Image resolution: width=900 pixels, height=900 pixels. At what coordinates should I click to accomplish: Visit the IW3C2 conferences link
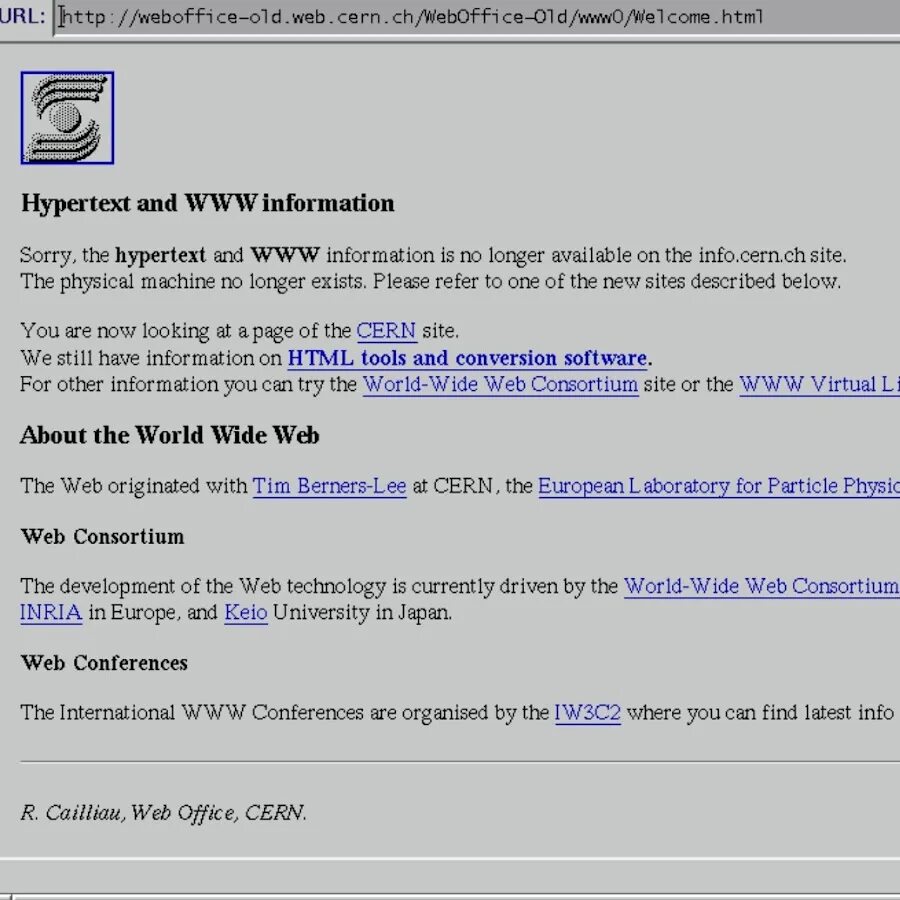pos(587,713)
